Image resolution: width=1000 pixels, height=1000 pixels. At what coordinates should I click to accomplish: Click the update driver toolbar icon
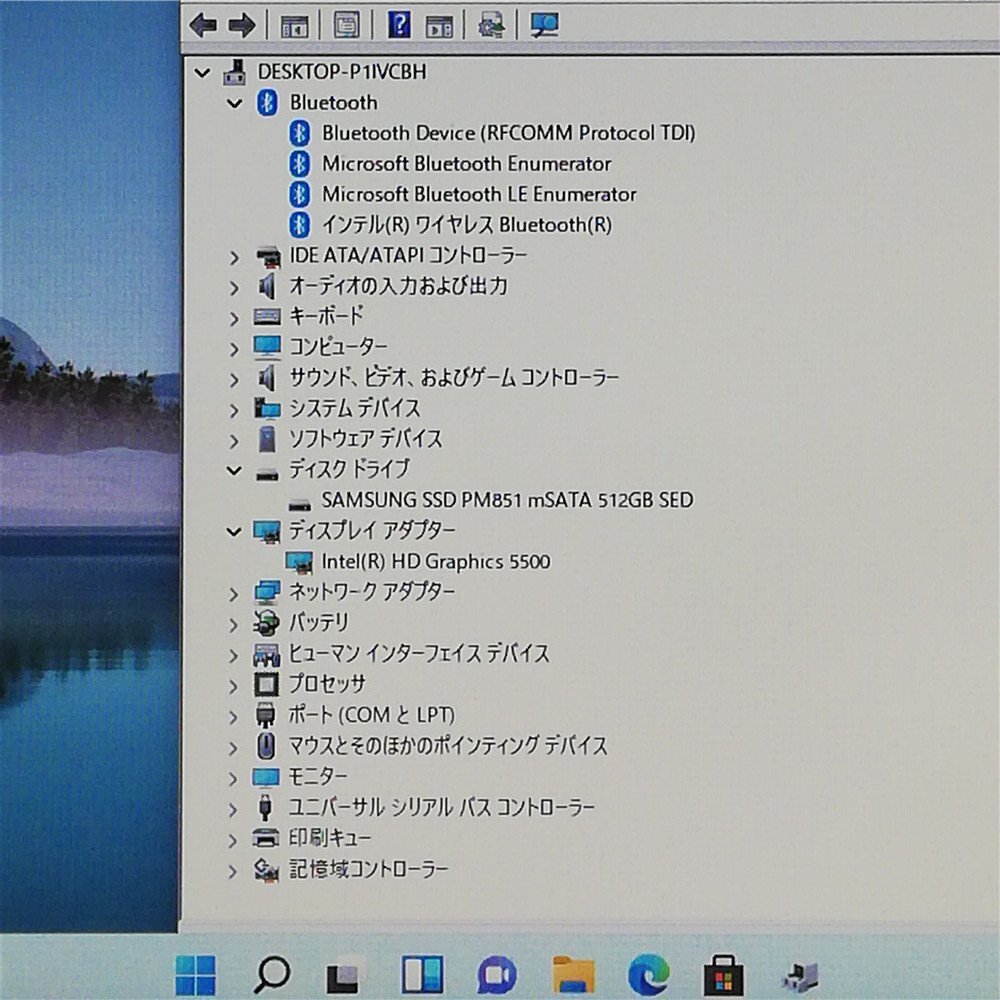pyautogui.click(x=491, y=25)
